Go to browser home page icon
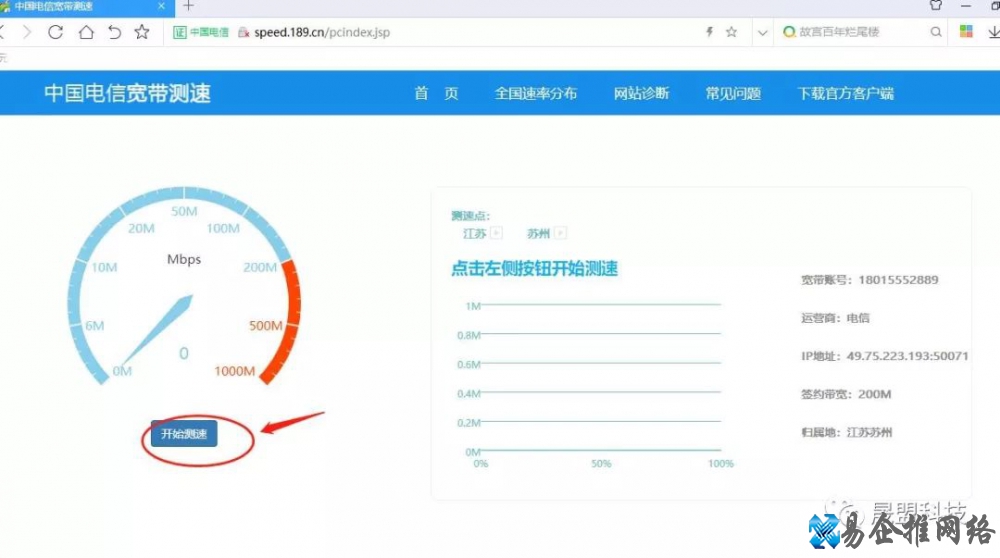Image resolution: width=1000 pixels, height=558 pixels. tap(86, 32)
